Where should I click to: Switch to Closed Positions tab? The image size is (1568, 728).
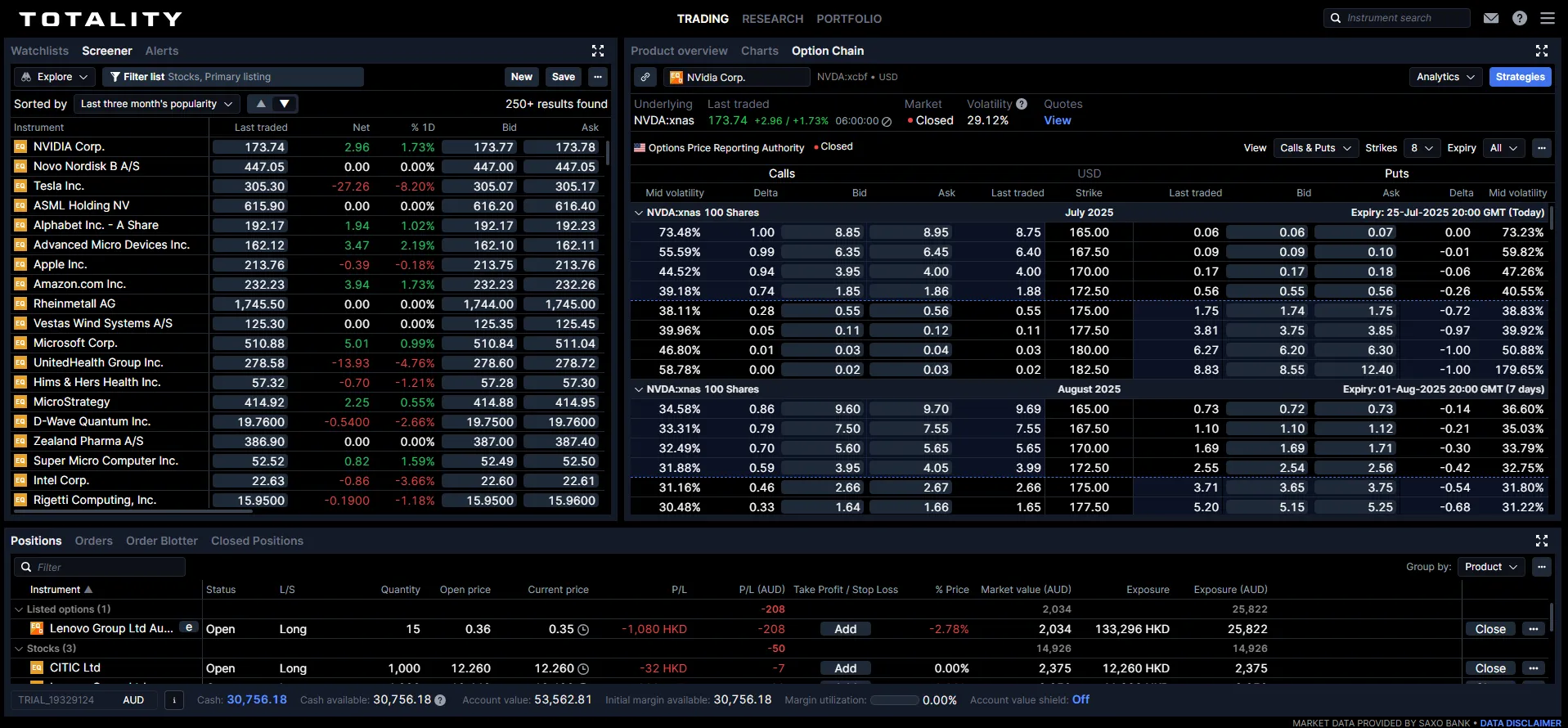tap(257, 541)
